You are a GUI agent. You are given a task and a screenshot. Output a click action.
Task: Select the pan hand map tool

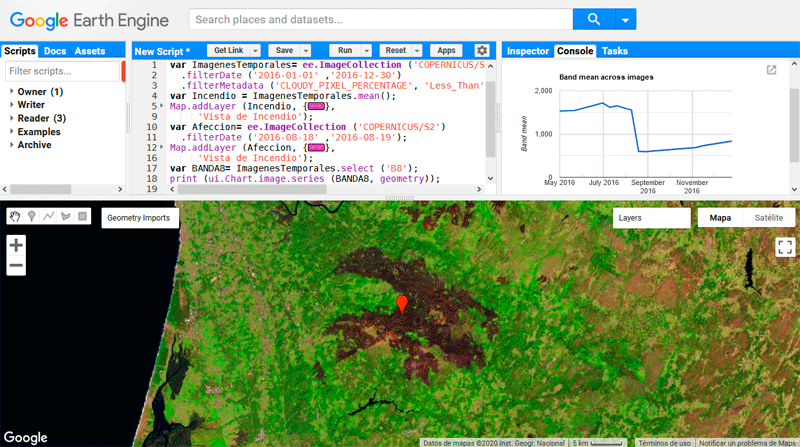point(15,216)
